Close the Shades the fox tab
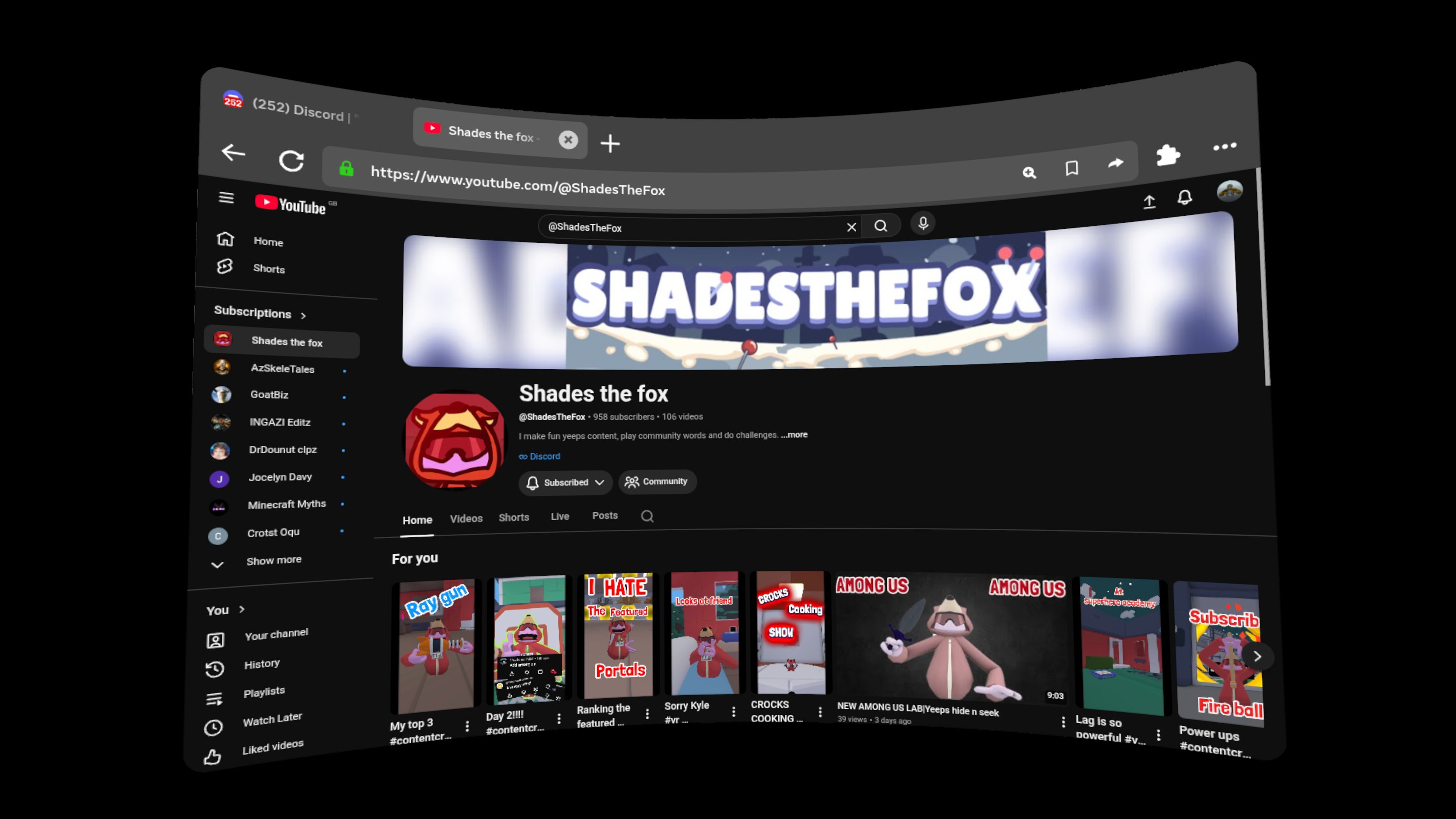Viewport: 1456px width, 819px height. 568,140
